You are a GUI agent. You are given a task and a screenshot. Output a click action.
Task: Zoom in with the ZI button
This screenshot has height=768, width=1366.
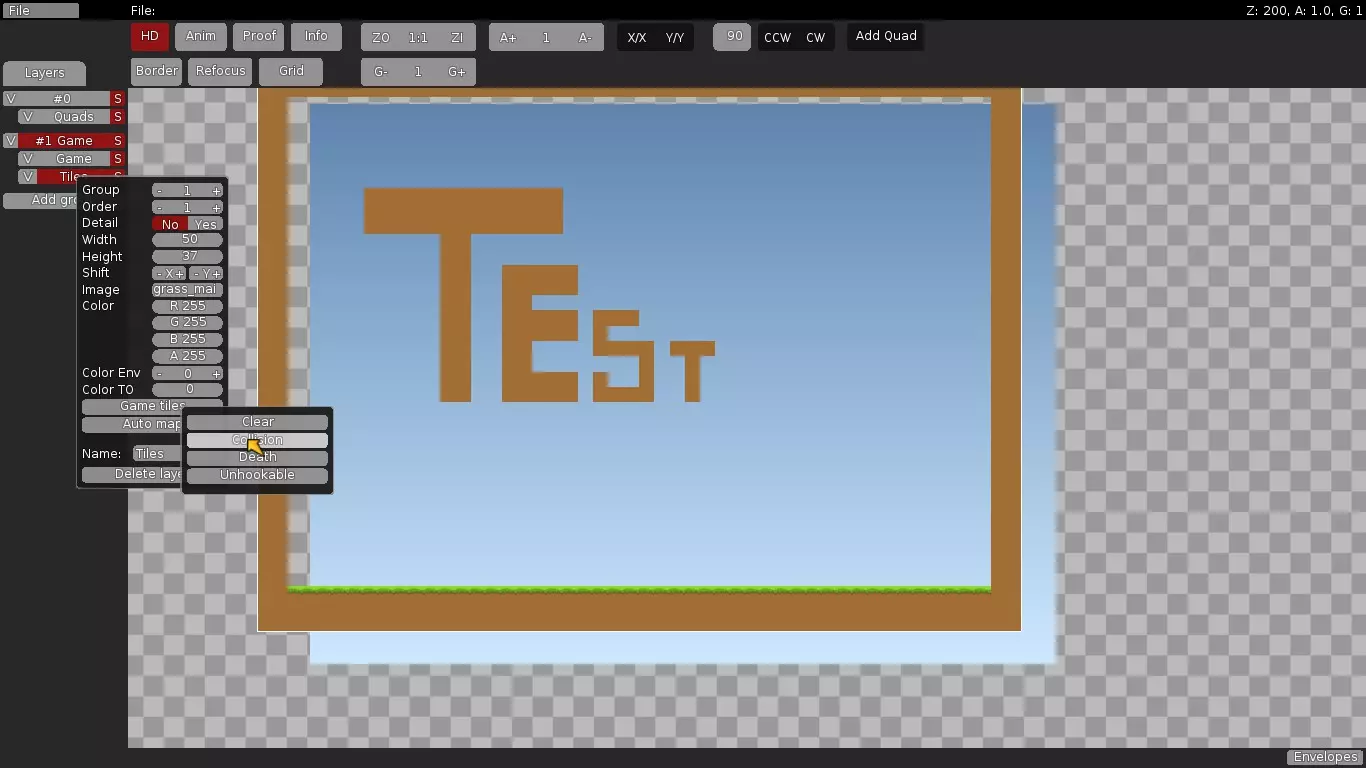[457, 38]
